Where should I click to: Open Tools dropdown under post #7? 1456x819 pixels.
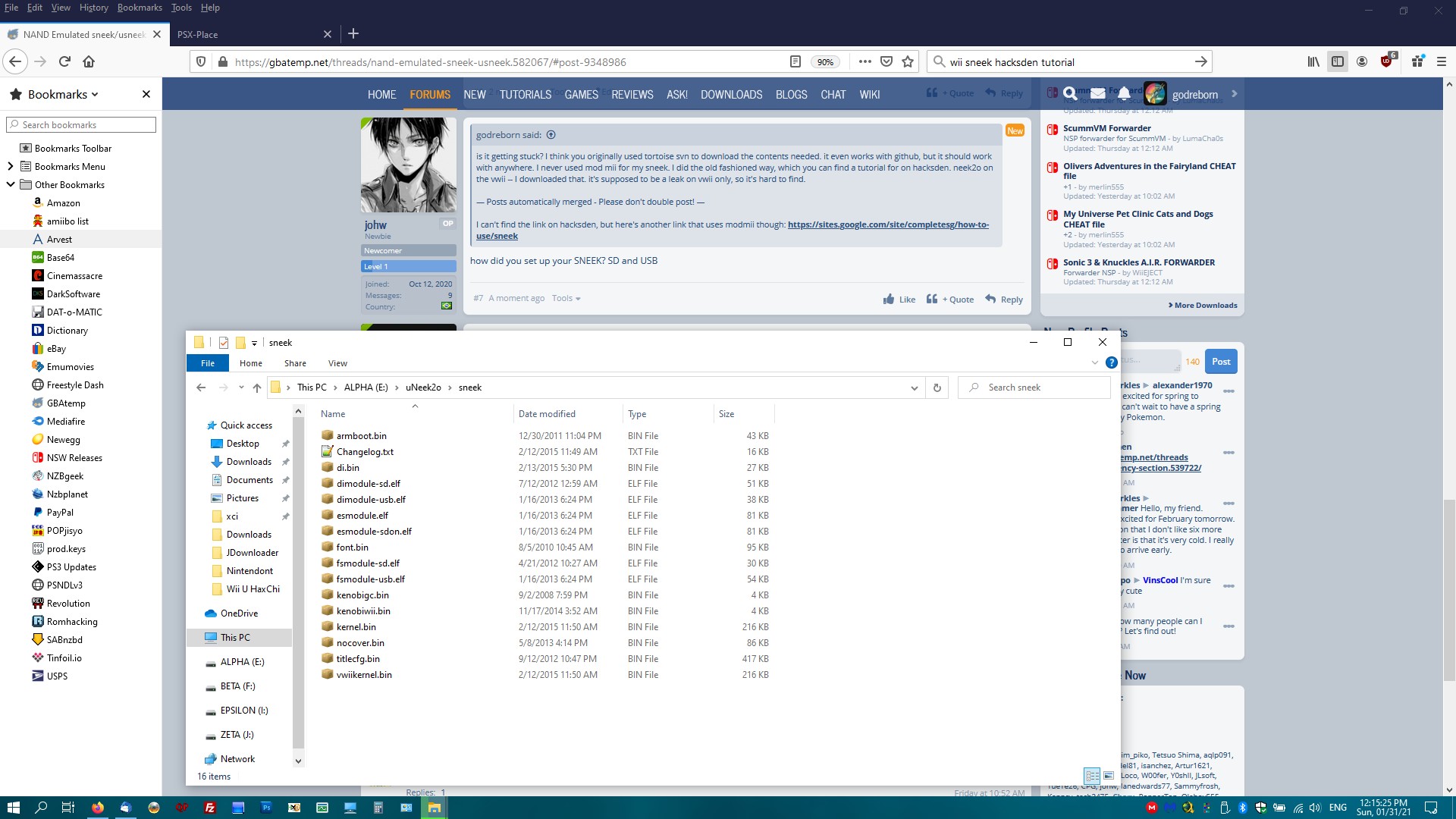click(x=566, y=298)
